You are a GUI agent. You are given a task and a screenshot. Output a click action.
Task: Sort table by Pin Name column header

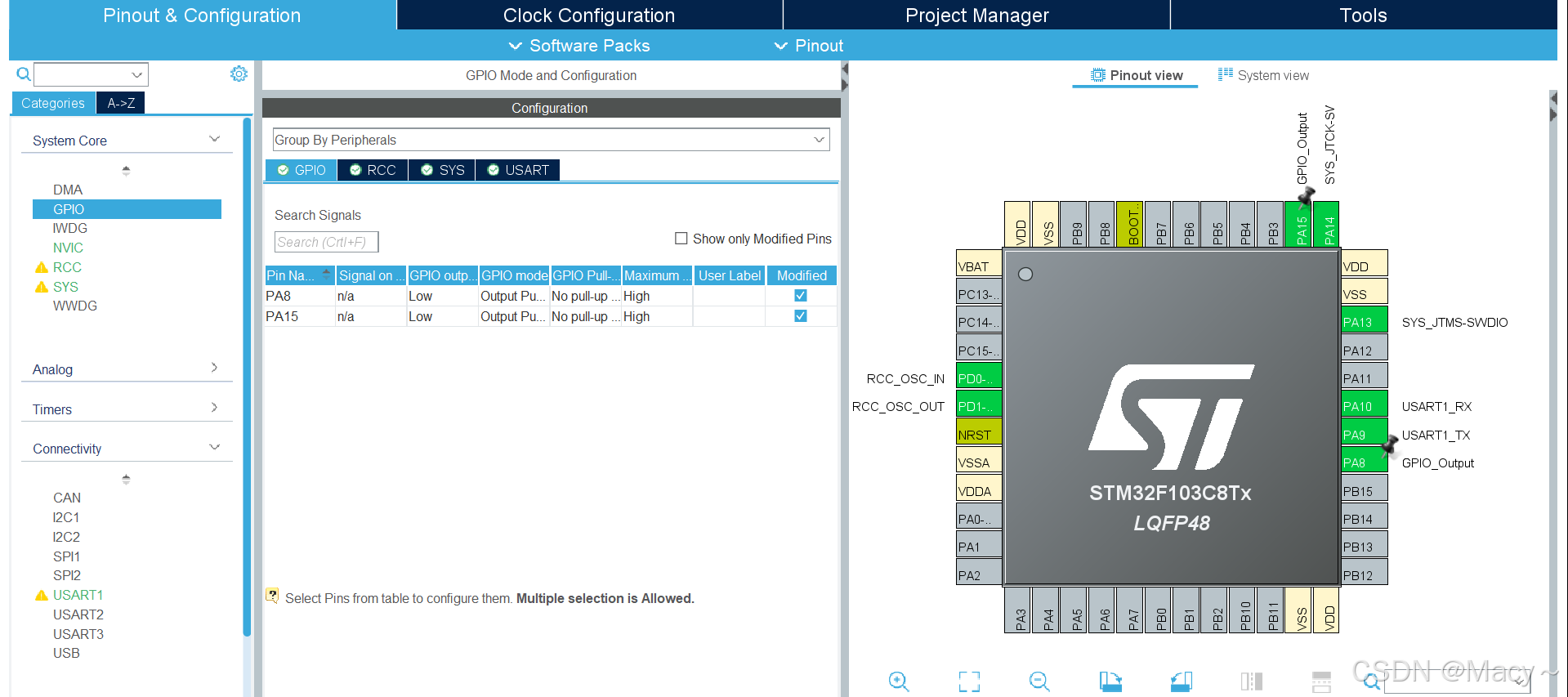[300, 275]
